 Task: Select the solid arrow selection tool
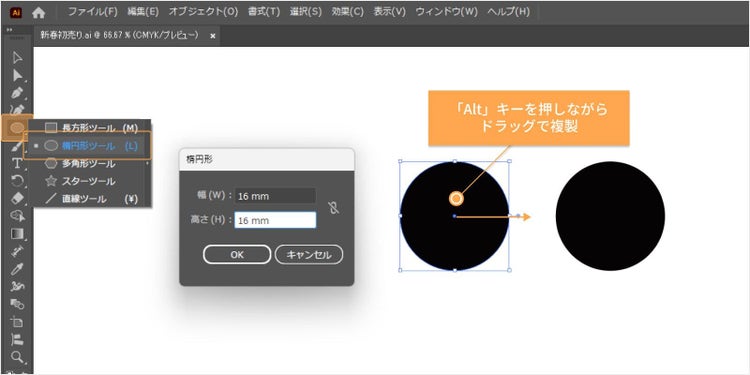point(17,75)
